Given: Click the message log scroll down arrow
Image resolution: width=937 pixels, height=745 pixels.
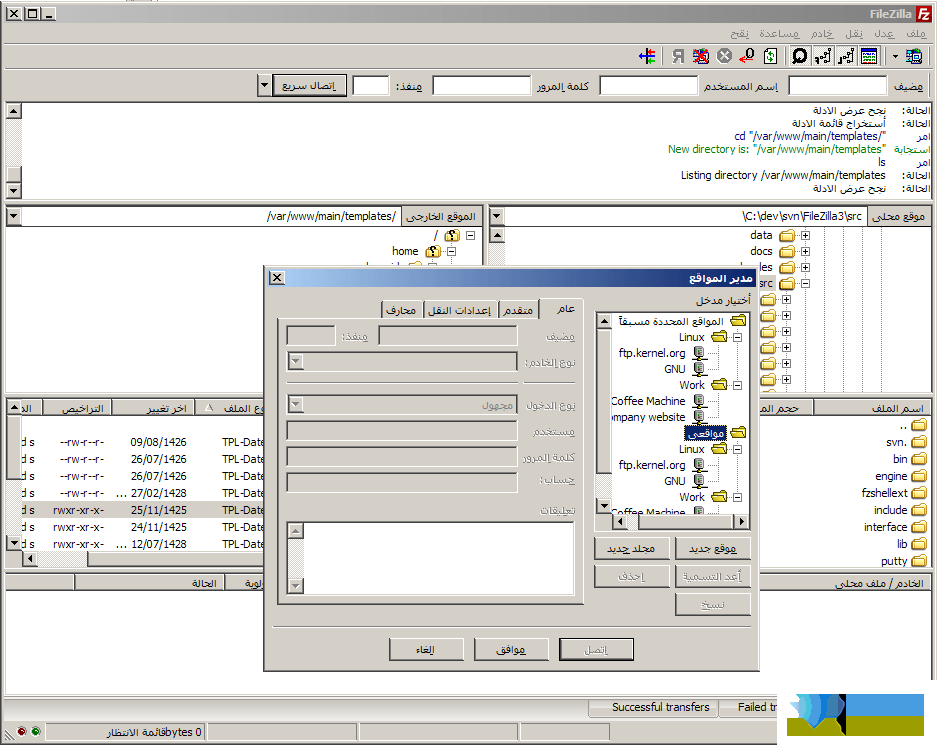Looking at the screenshot, I should coord(14,191).
